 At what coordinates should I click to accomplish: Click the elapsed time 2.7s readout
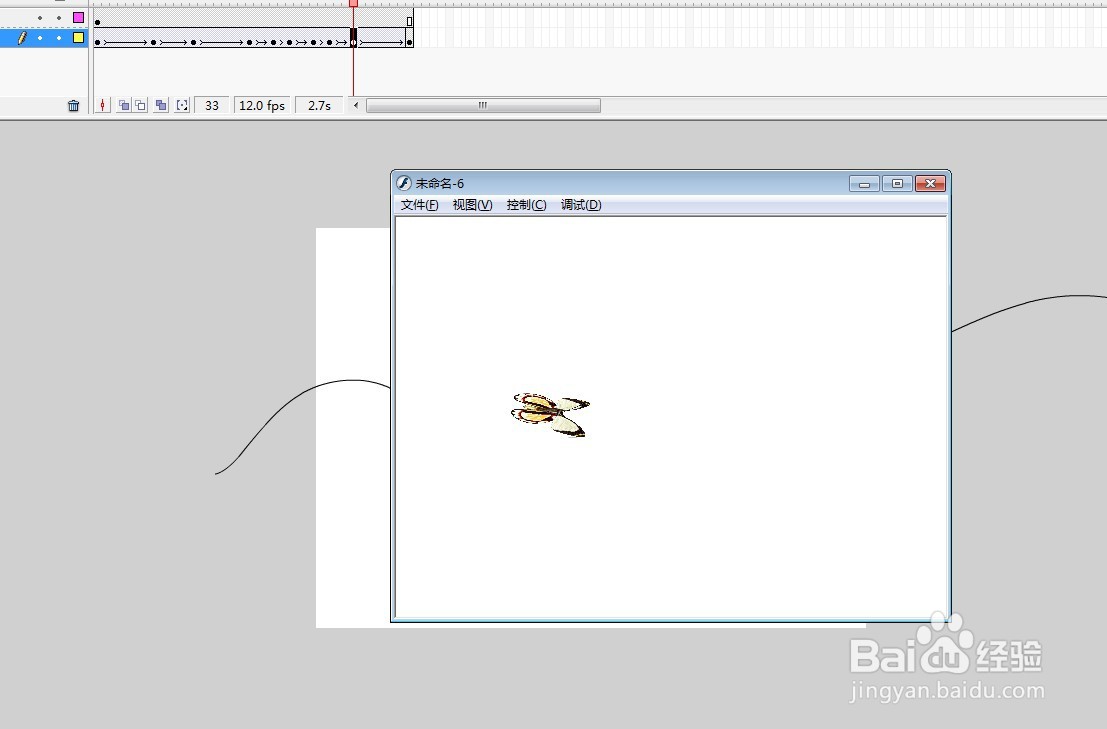[319, 105]
